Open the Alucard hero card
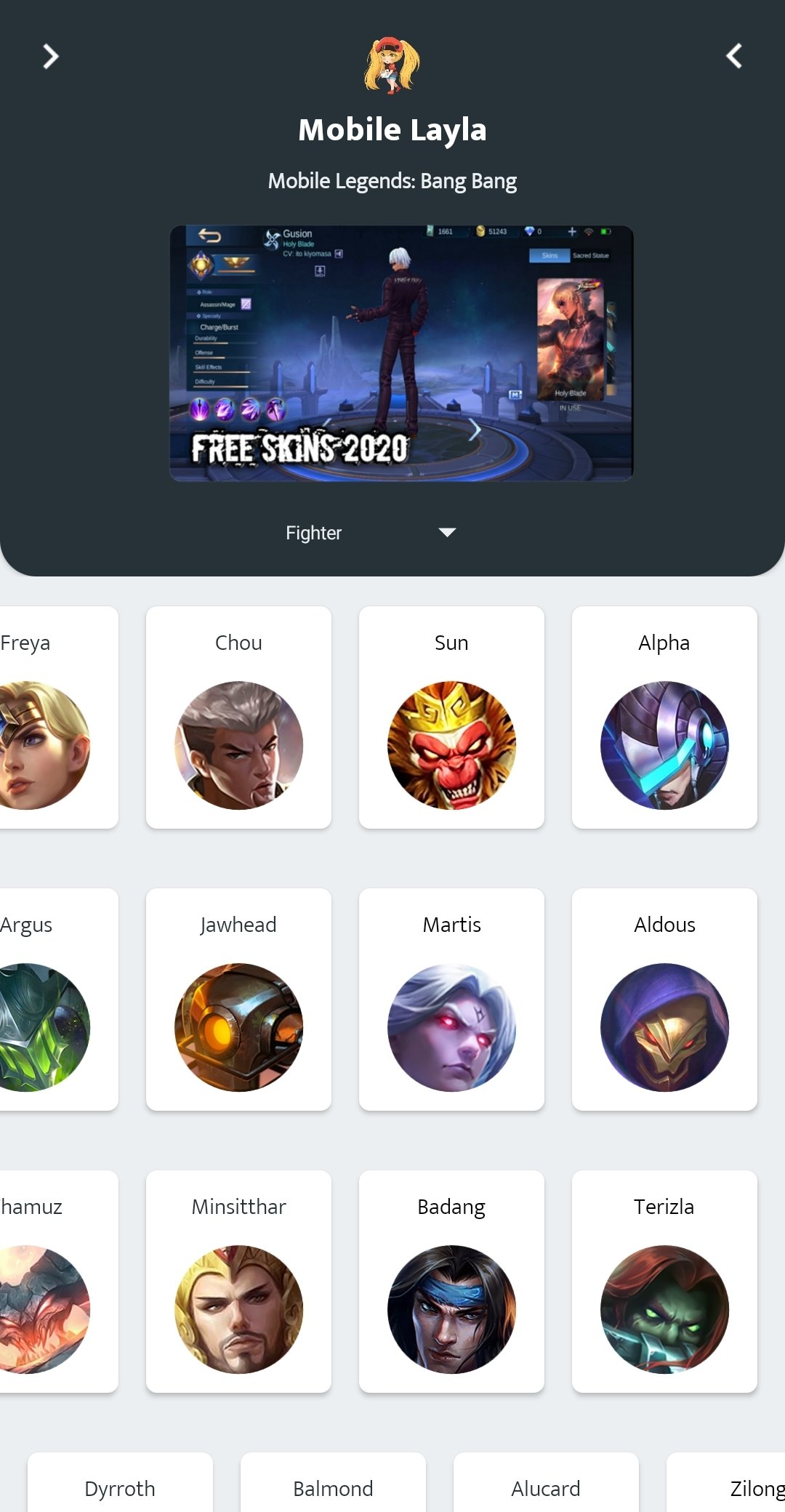The image size is (785, 1512). 546,1482
